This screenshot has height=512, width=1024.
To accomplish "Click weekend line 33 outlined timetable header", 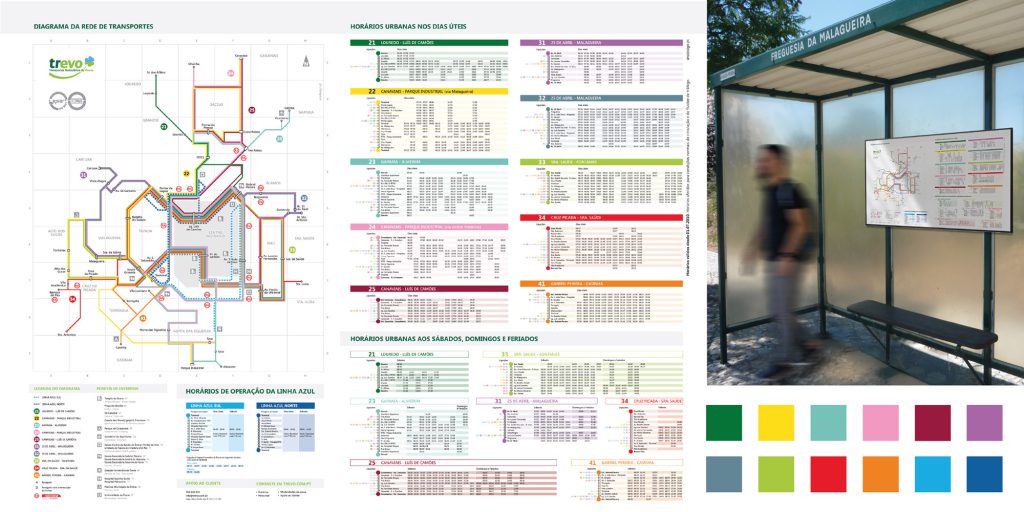I will tap(583, 355).
